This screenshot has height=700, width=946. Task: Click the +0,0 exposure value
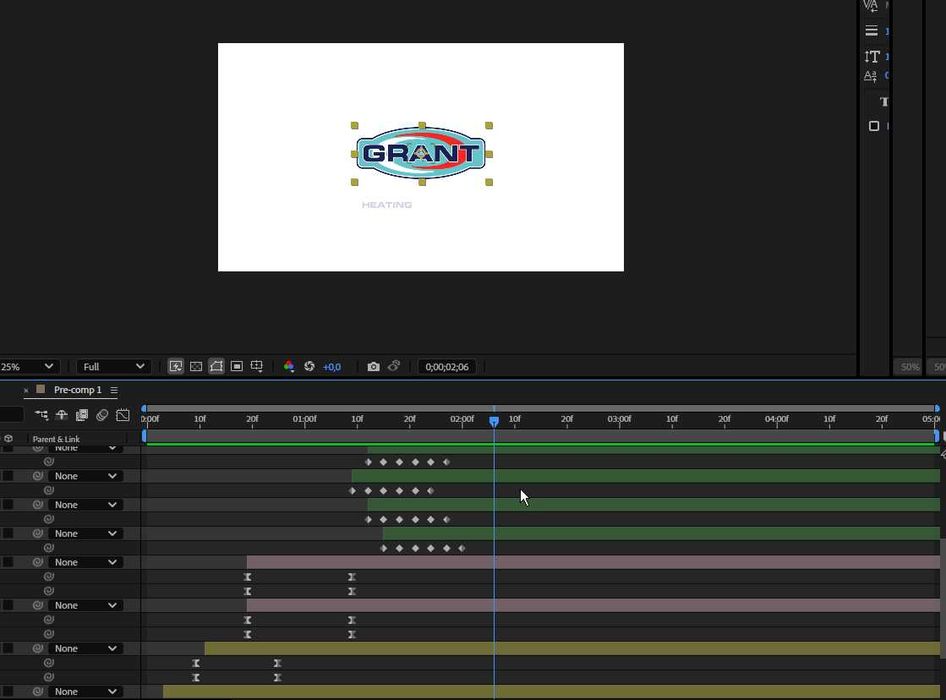pyautogui.click(x=332, y=367)
